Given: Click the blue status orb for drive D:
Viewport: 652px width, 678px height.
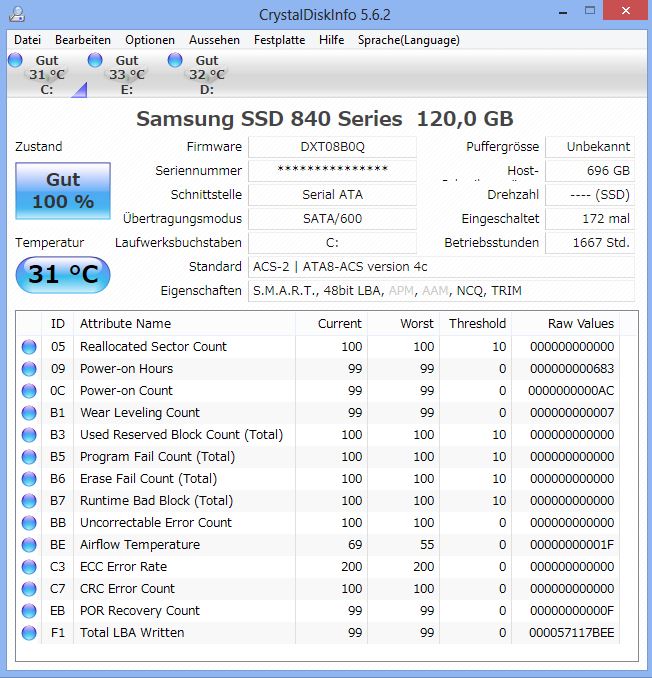Looking at the screenshot, I should pyautogui.click(x=175, y=60).
